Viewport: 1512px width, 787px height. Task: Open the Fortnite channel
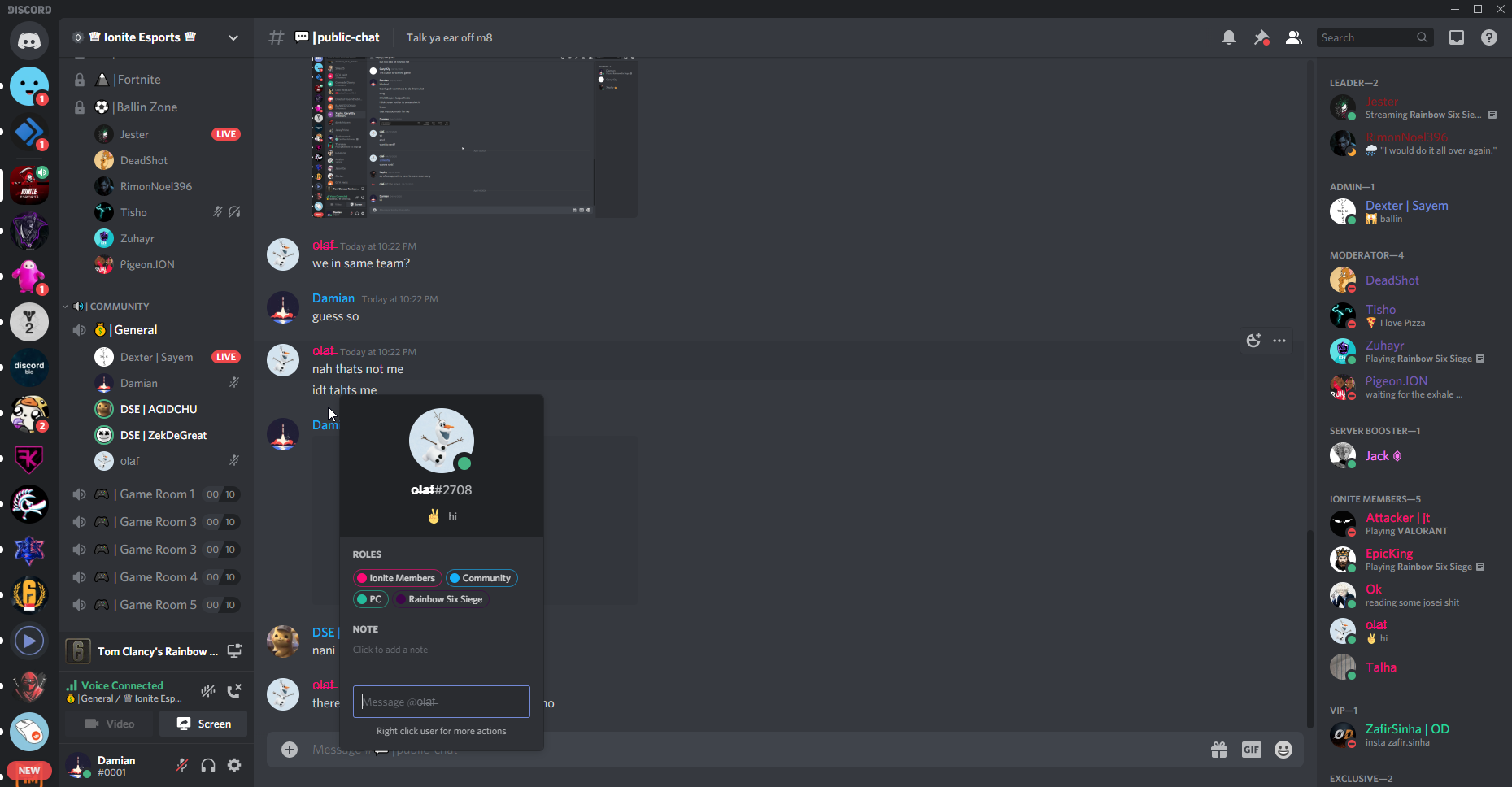pos(138,80)
